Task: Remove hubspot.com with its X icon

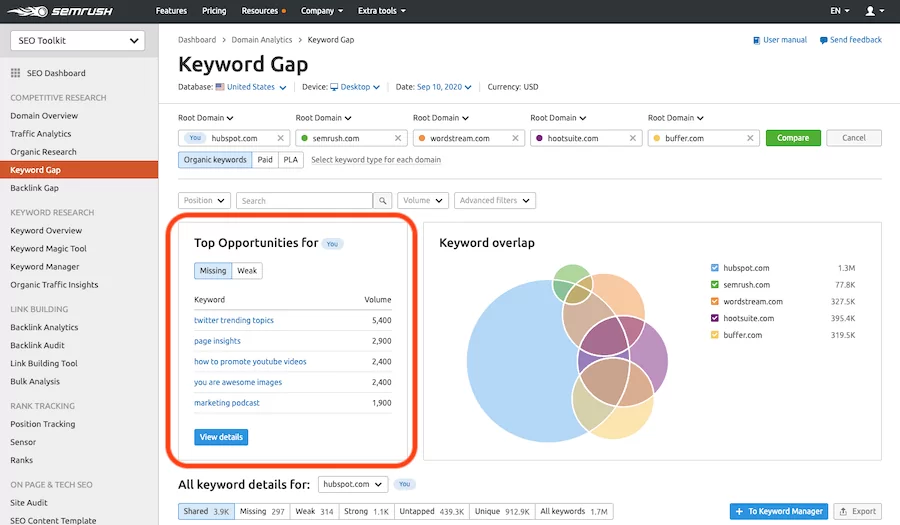Action: (281, 138)
